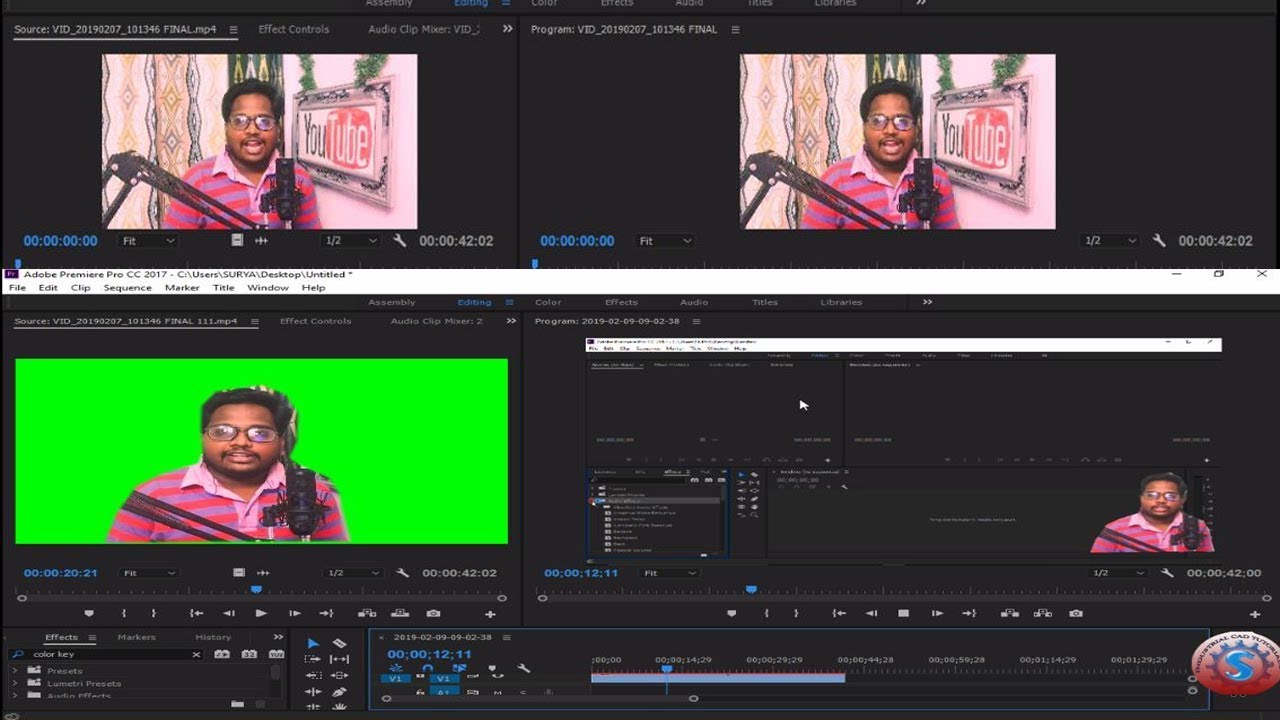Viewport: 1280px width, 720px height.
Task: Open Audio Clip Mixer: 2 tab
Action: tap(436, 321)
